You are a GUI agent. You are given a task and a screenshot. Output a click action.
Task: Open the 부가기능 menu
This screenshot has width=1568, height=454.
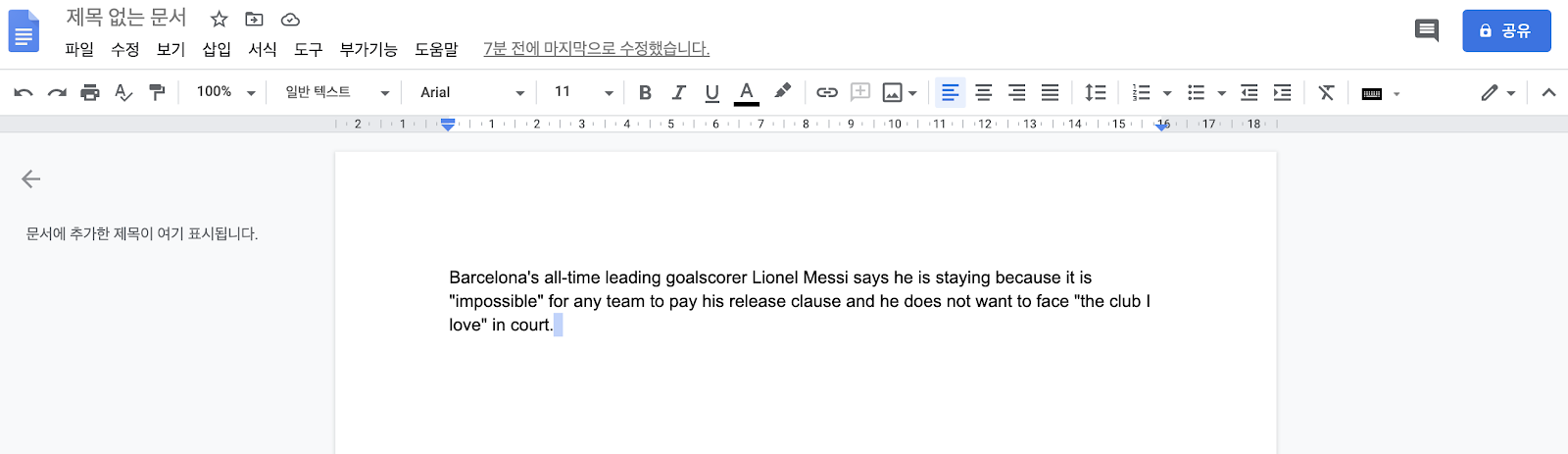368,48
